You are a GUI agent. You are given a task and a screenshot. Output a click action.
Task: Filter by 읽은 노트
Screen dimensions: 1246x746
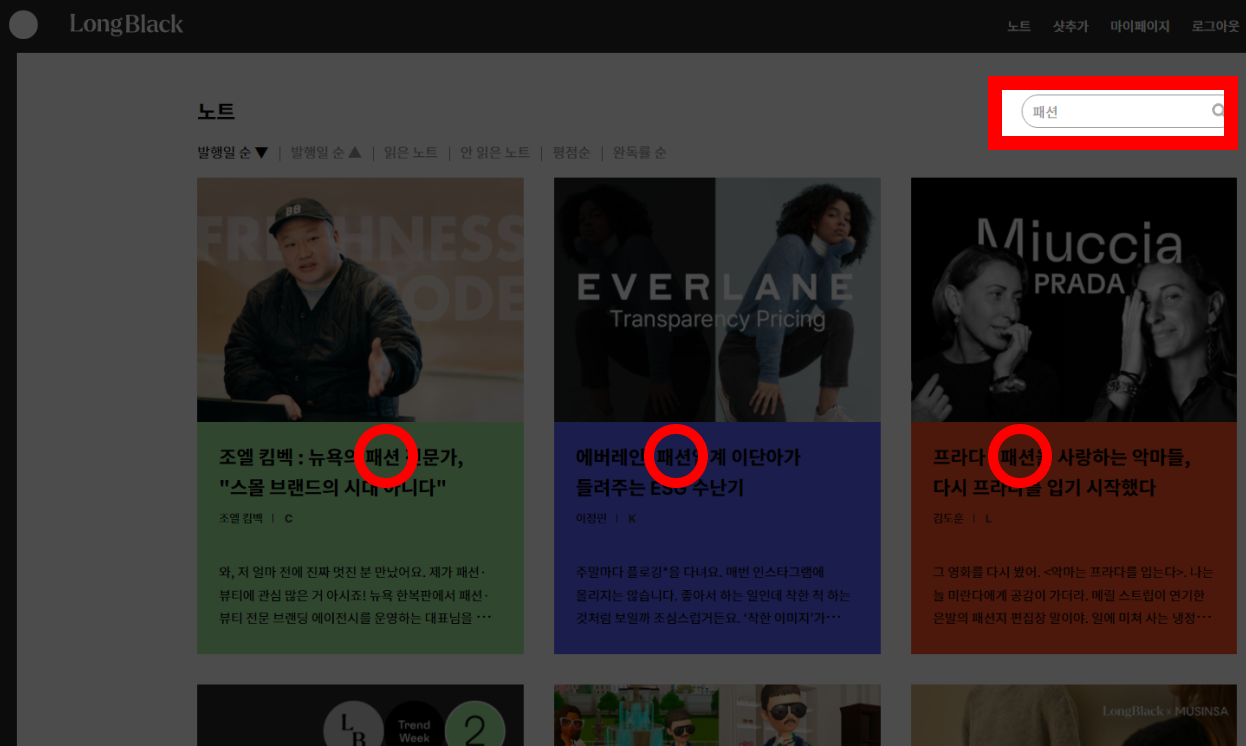point(410,153)
